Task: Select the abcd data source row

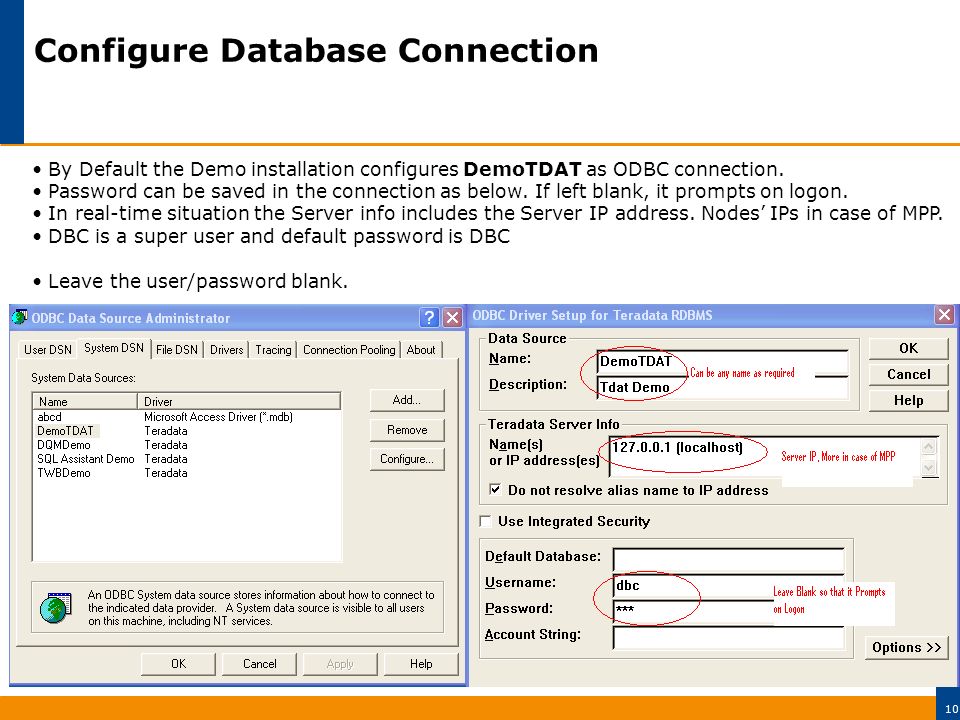Action: tap(187, 417)
